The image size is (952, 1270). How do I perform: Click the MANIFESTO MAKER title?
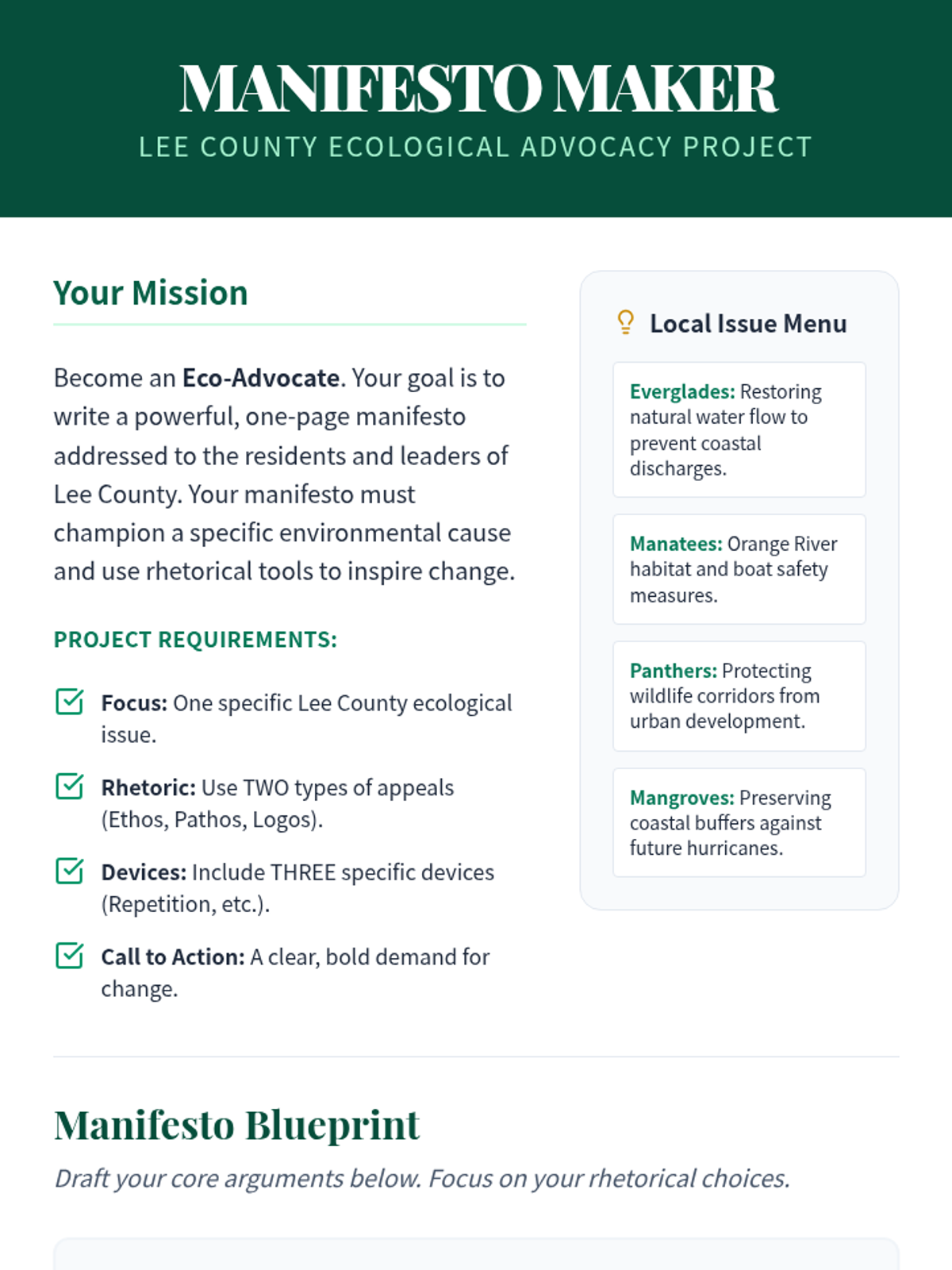[478, 89]
